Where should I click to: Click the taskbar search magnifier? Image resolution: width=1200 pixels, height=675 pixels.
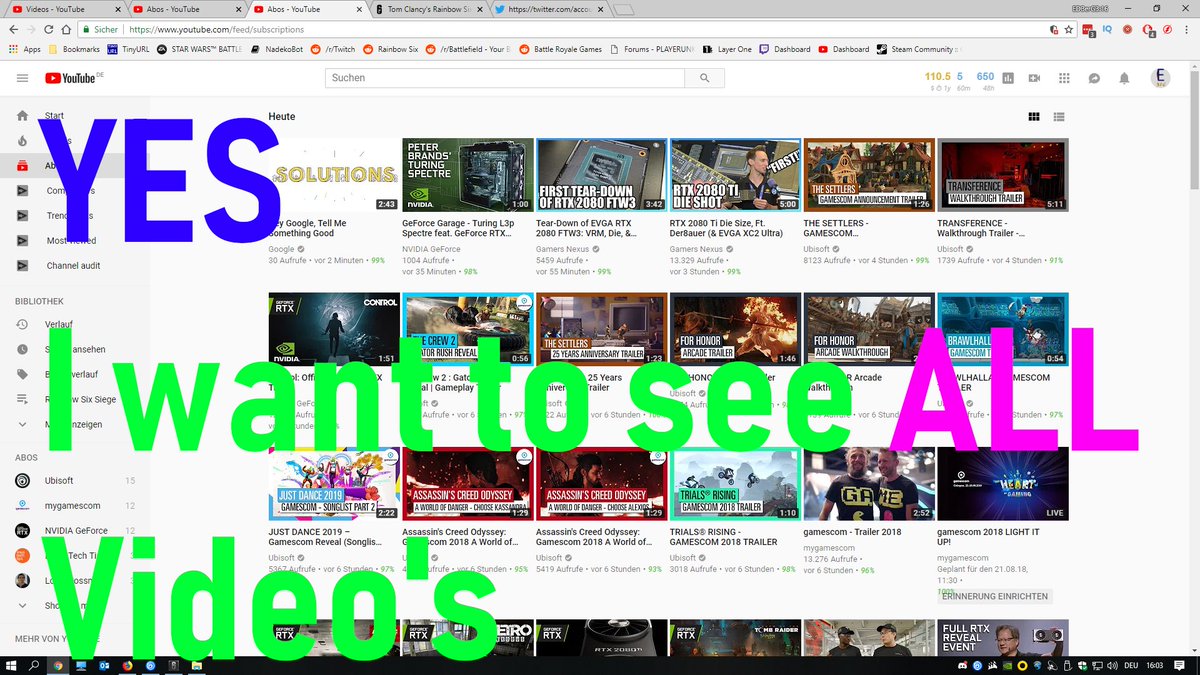pyautogui.click(x=35, y=664)
